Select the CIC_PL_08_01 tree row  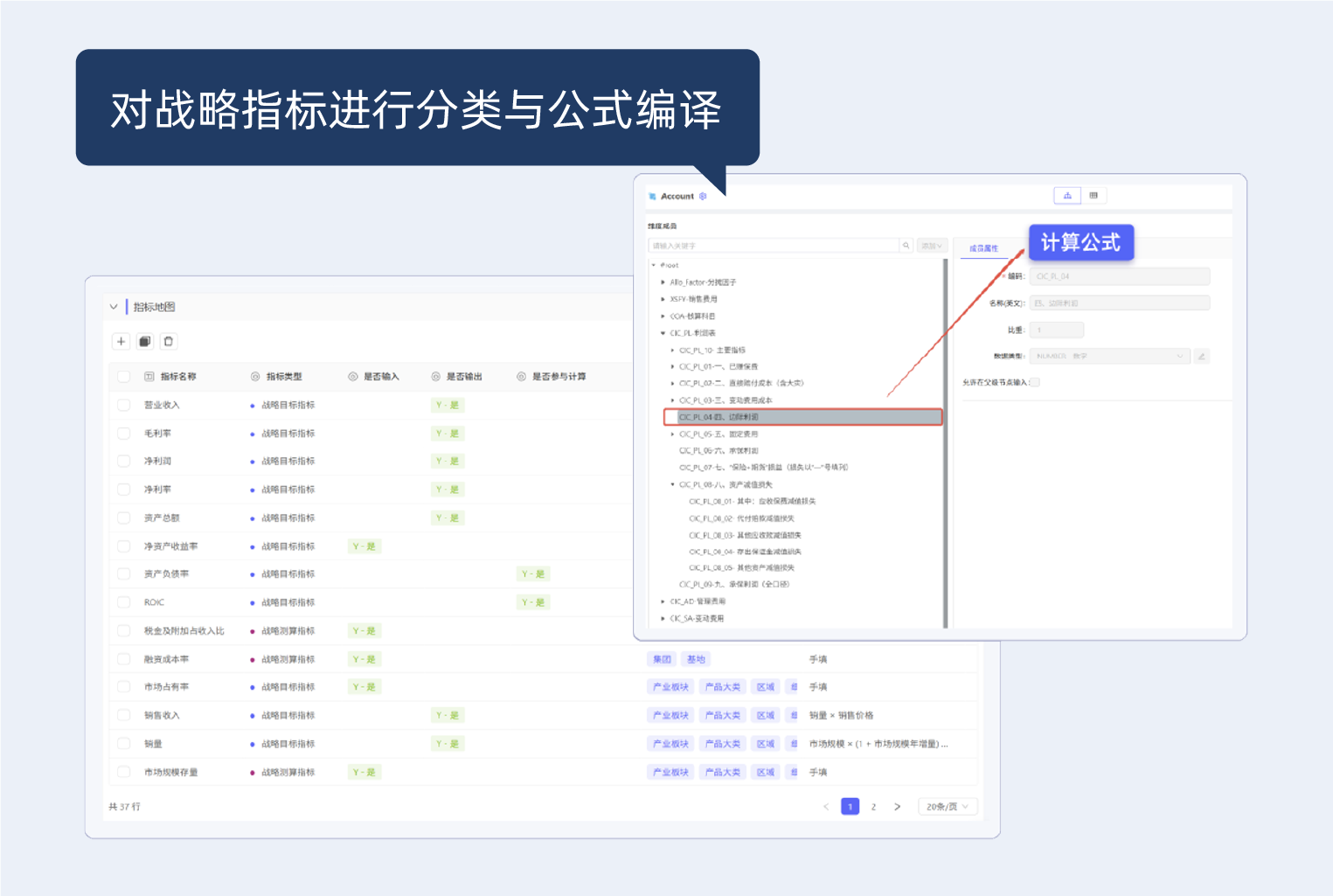point(752,502)
